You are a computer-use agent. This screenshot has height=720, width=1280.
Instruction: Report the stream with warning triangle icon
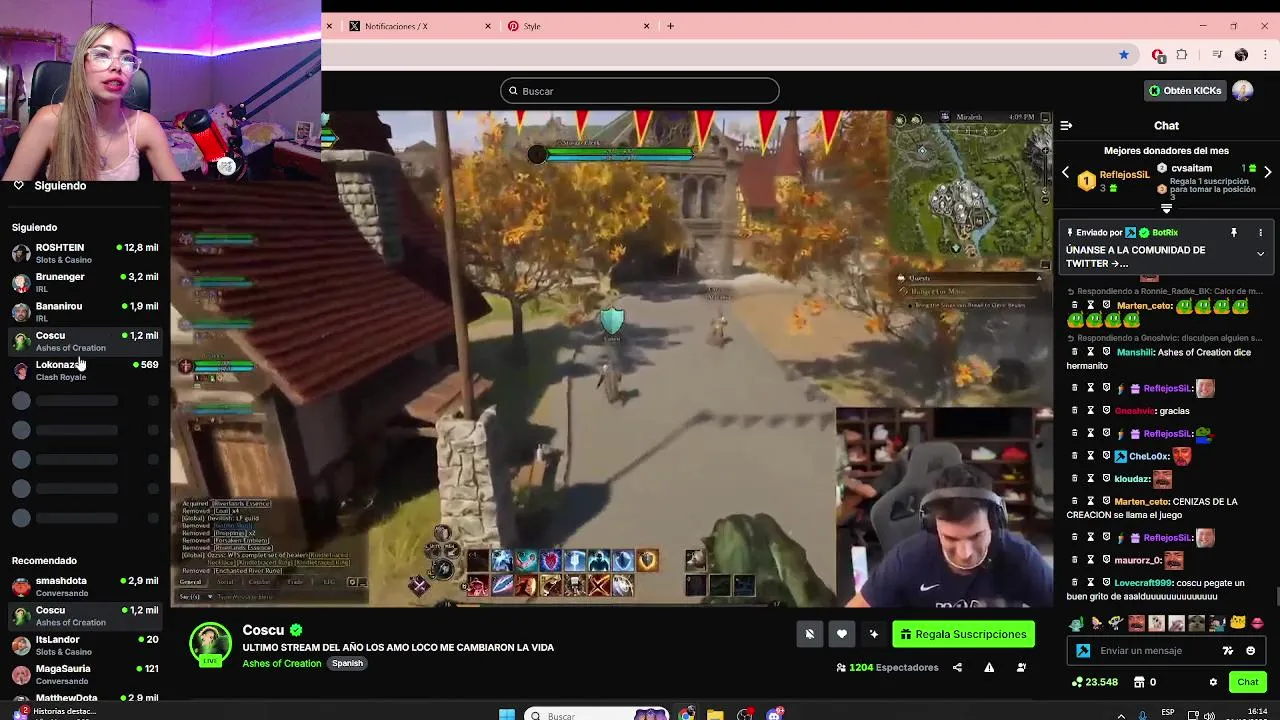pos(989,667)
